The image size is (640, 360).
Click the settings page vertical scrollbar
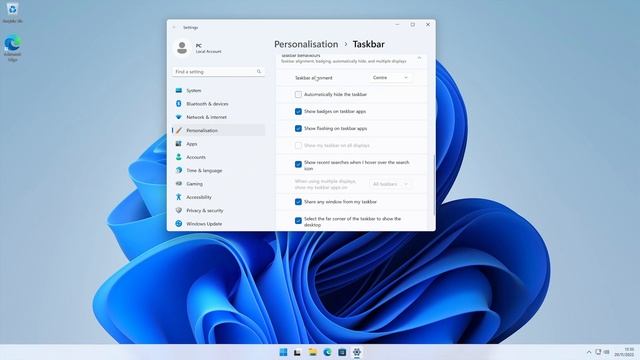coord(433,184)
